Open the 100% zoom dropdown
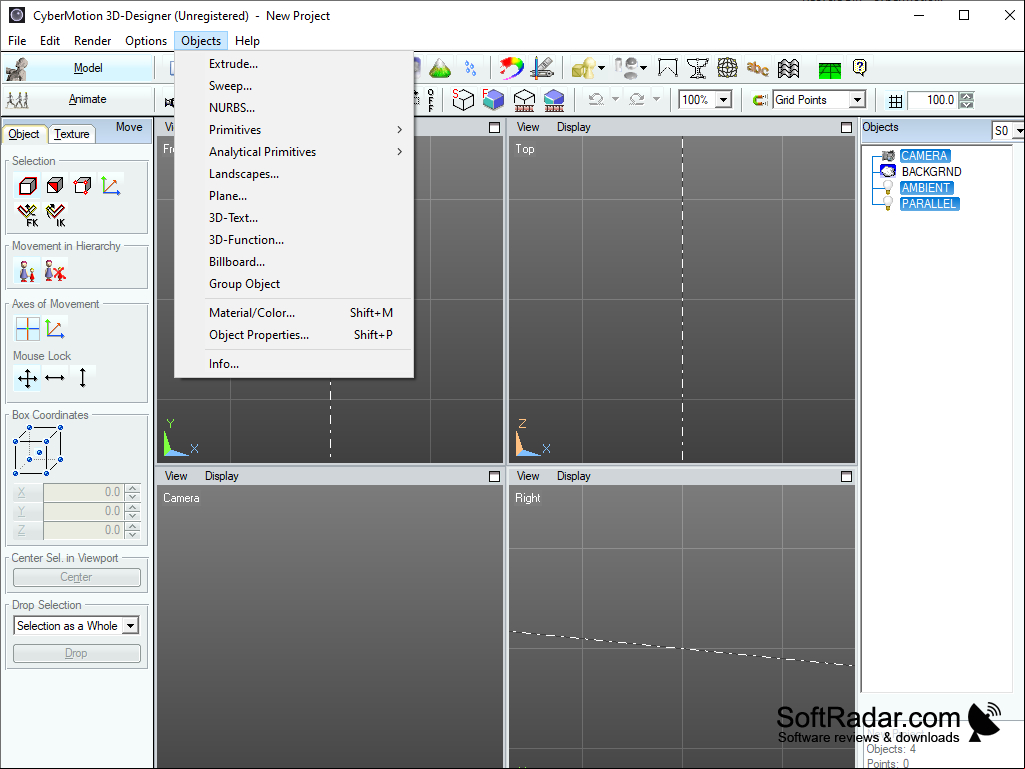The image size is (1025, 769). click(724, 100)
